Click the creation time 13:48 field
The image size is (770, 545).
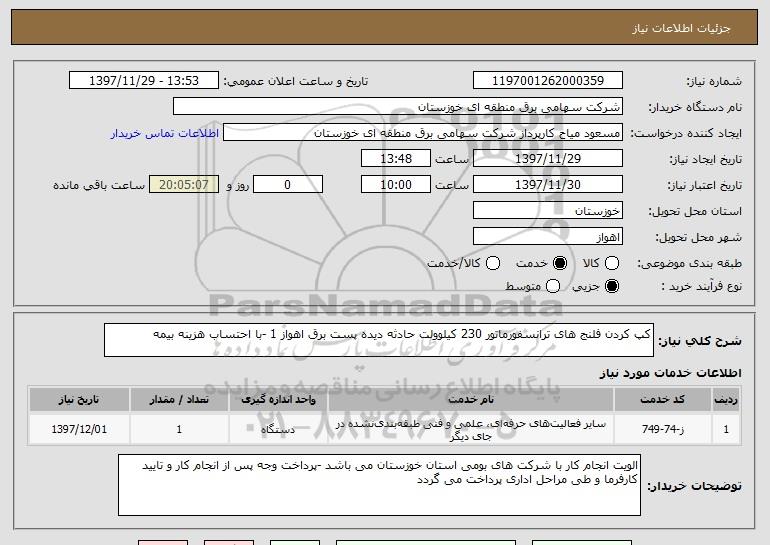coord(396,159)
